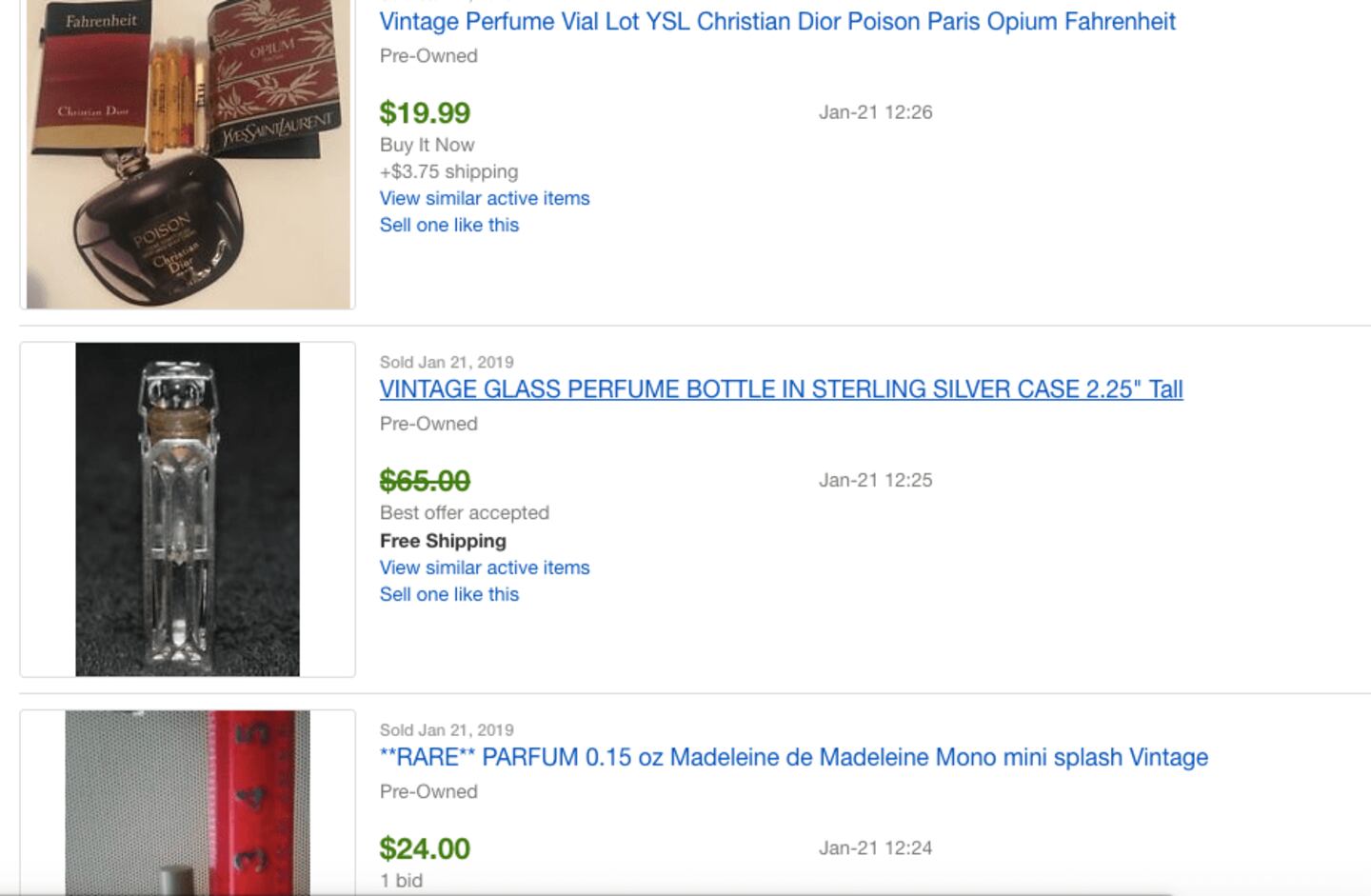Click the +$3.75 shipping text

(x=448, y=171)
